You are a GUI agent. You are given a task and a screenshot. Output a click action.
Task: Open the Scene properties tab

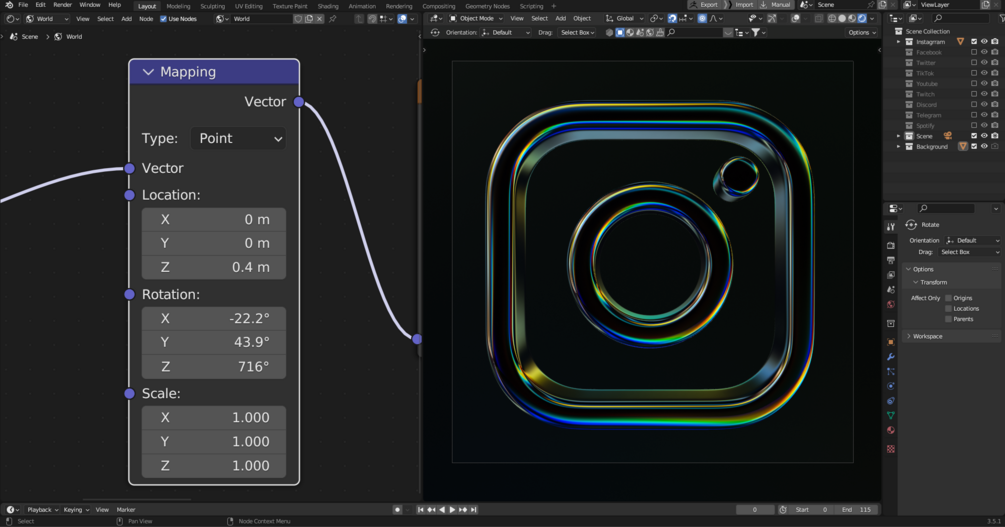pos(891,290)
